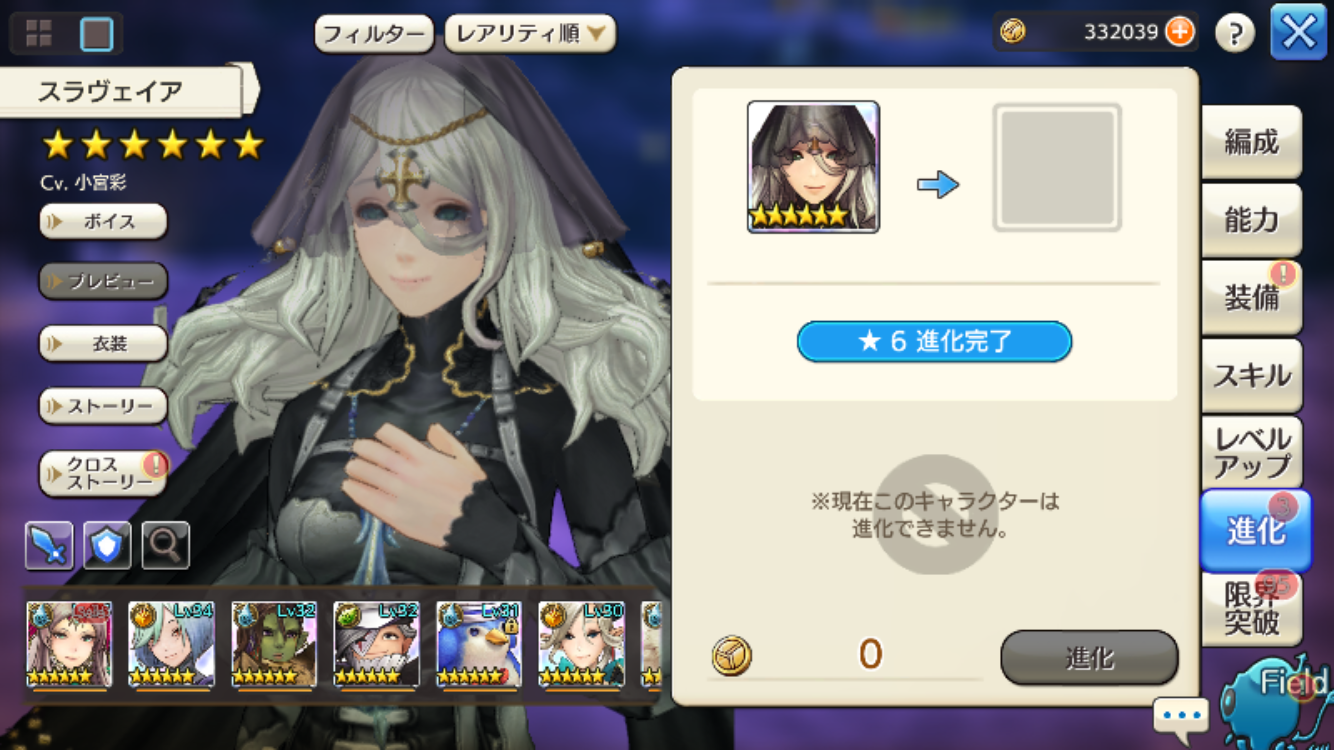Open クロスストーリー cross story
Image resolution: width=1334 pixels, height=750 pixels.
pos(103,473)
